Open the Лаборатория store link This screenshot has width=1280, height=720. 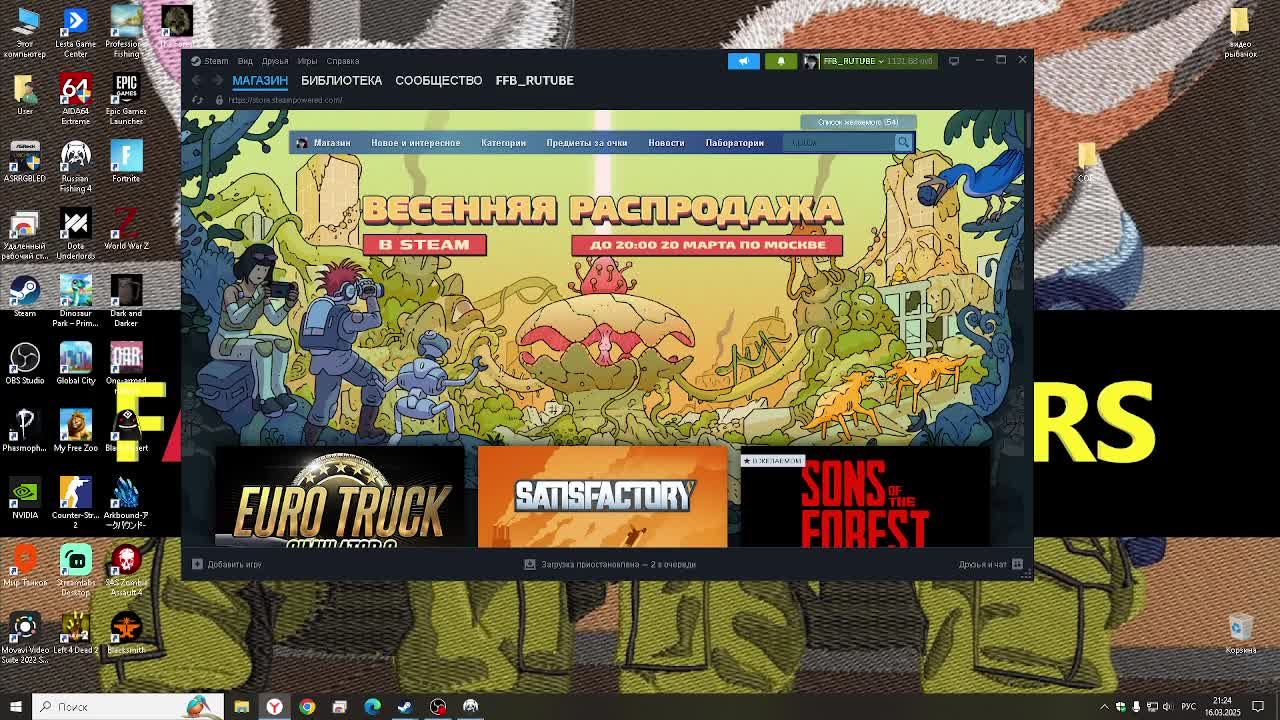734,142
